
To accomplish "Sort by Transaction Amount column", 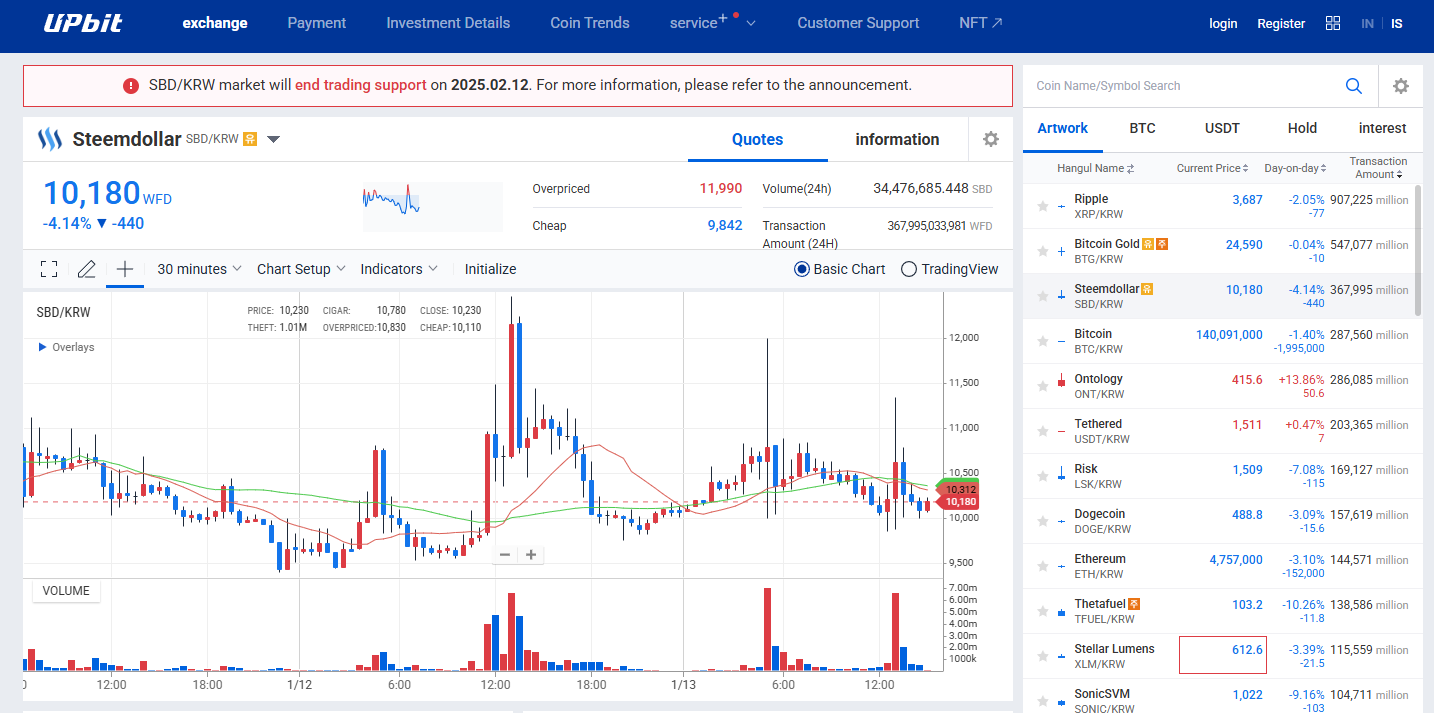I will [1377, 168].
